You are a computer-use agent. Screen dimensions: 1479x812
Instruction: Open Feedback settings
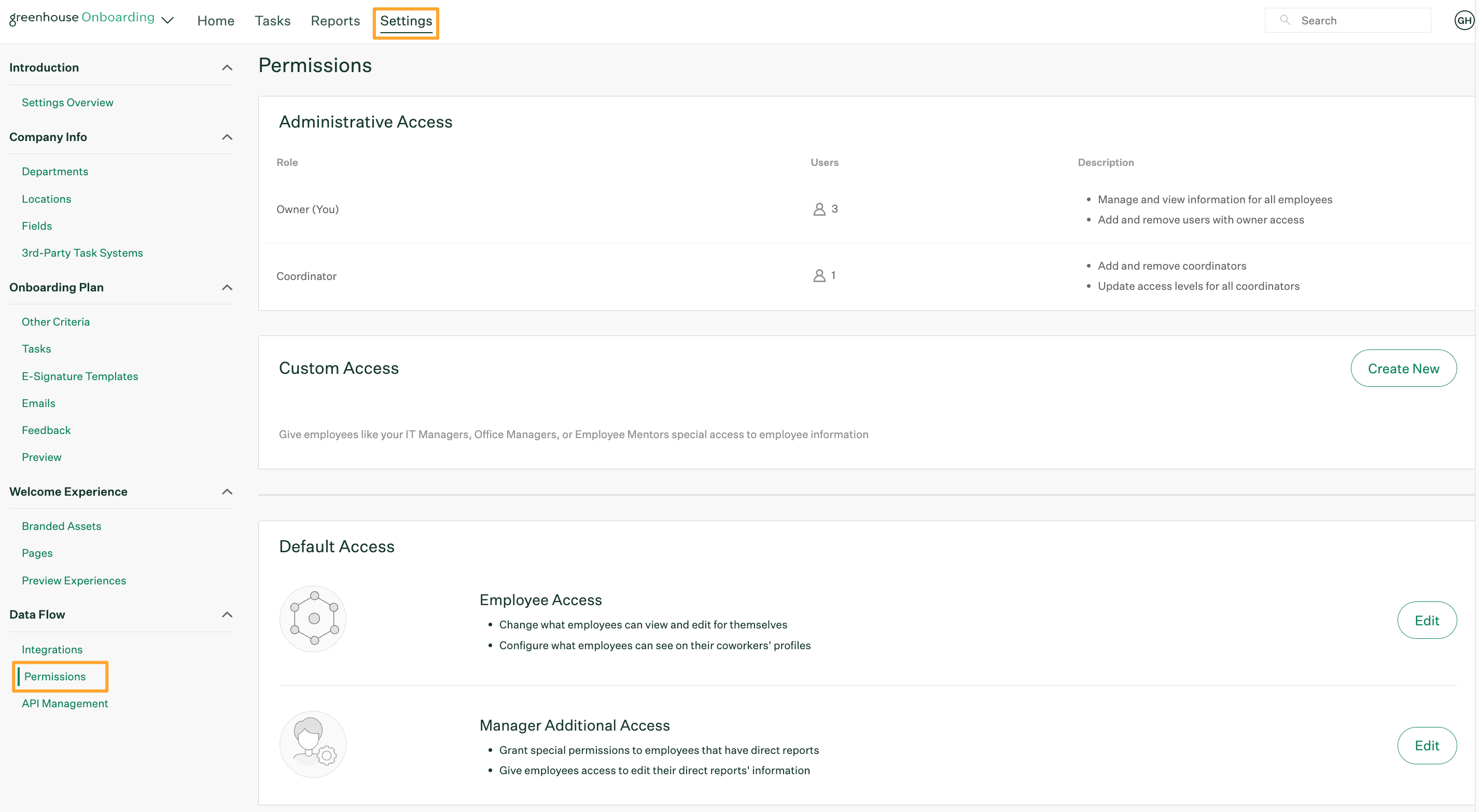[x=46, y=430]
